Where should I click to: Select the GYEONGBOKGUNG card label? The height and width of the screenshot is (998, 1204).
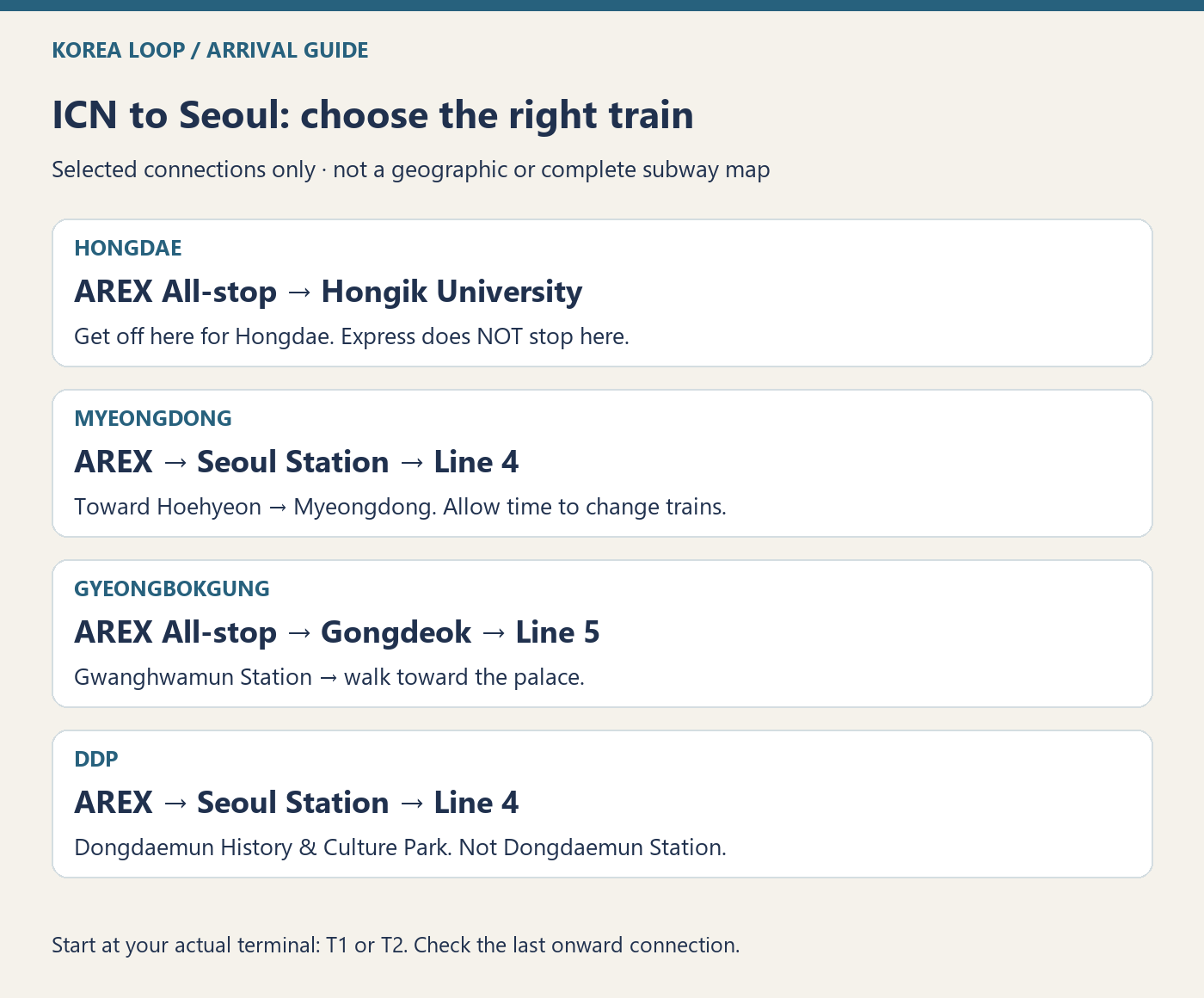click(172, 588)
